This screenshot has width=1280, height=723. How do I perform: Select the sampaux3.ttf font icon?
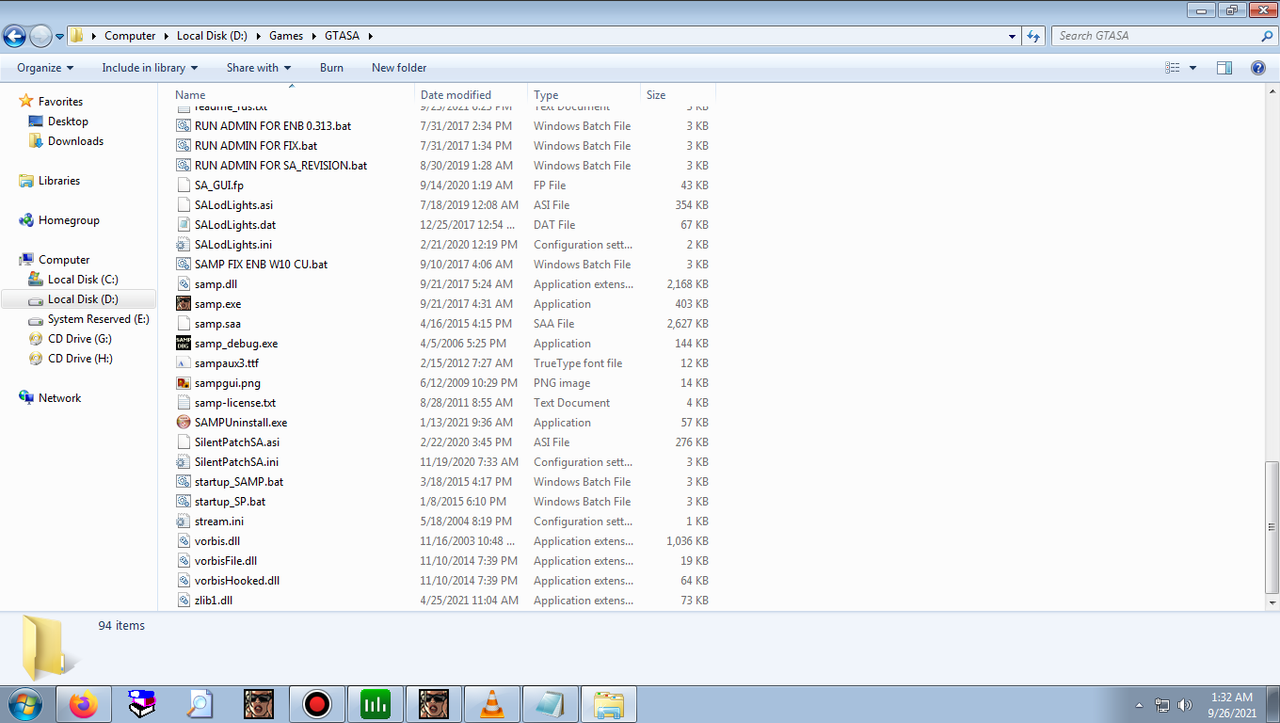(x=183, y=363)
